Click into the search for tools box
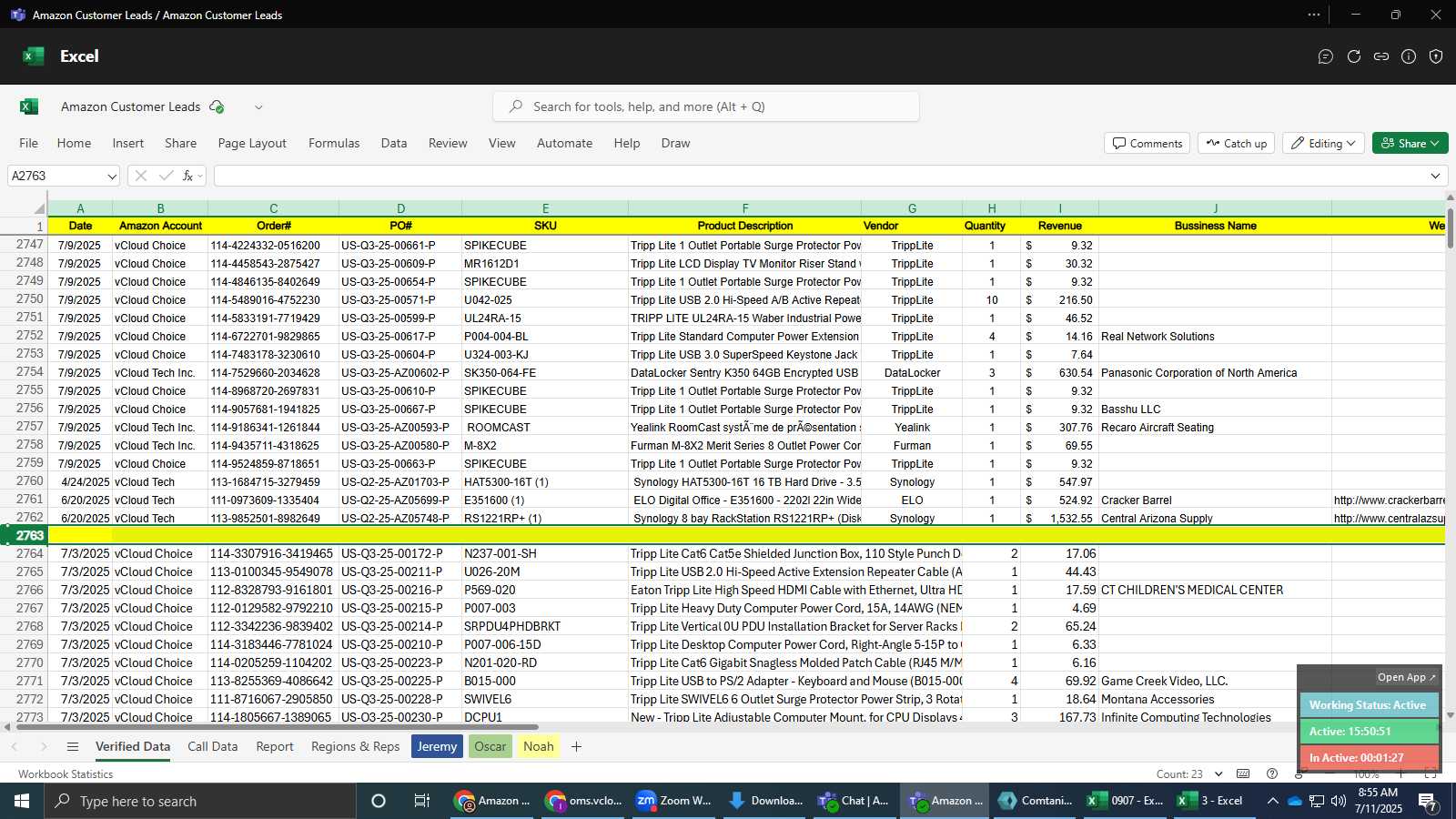 tap(706, 106)
